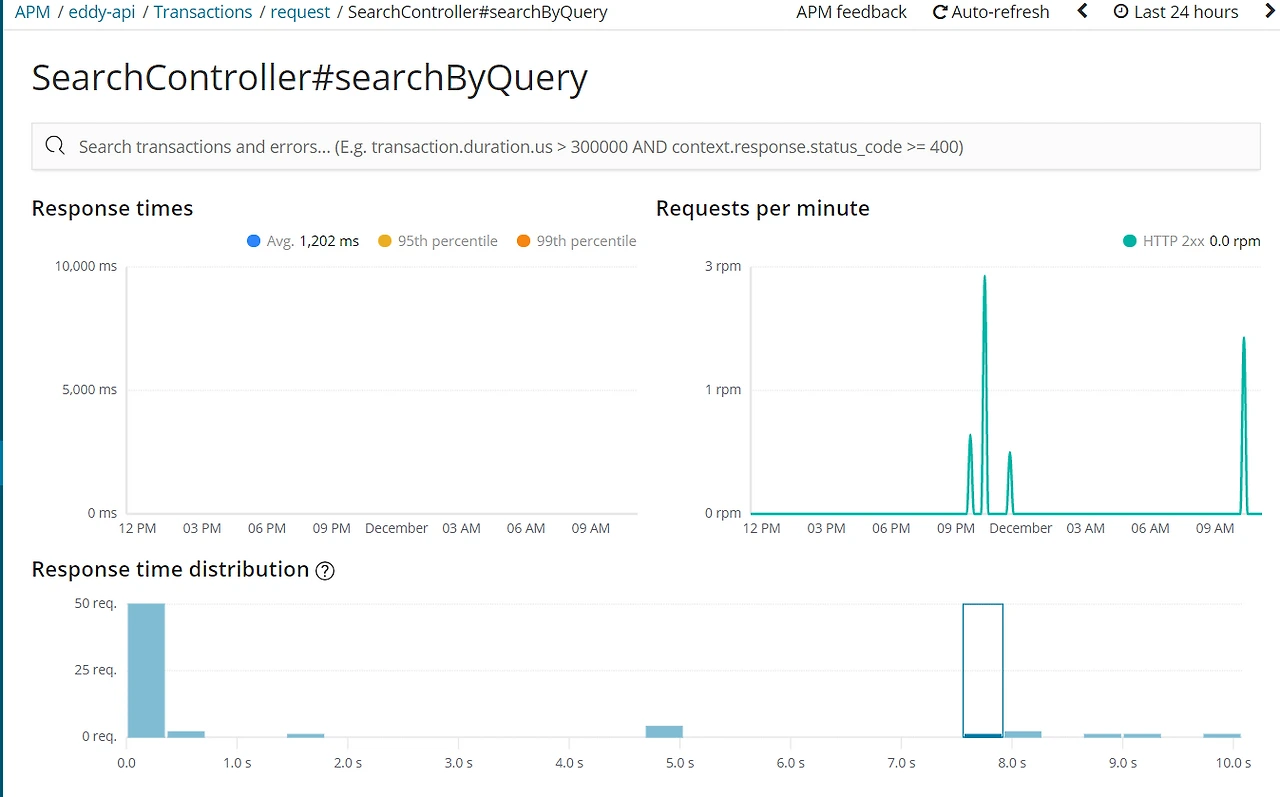Select the distribution bar at 10.0 s
The width and height of the screenshot is (1280, 797).
[x=1222, y=736]
